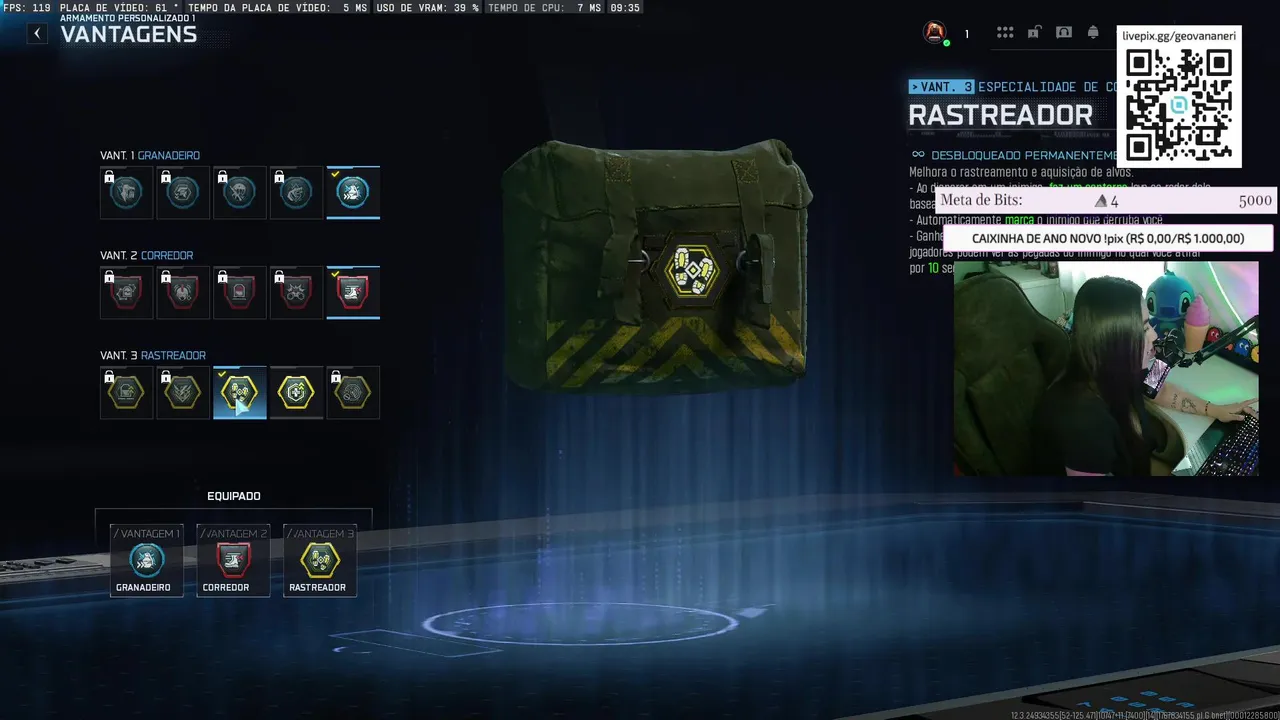
Task: Select second locked perk in Vant. 1 Granadeiro row
Action: point(183,192)
